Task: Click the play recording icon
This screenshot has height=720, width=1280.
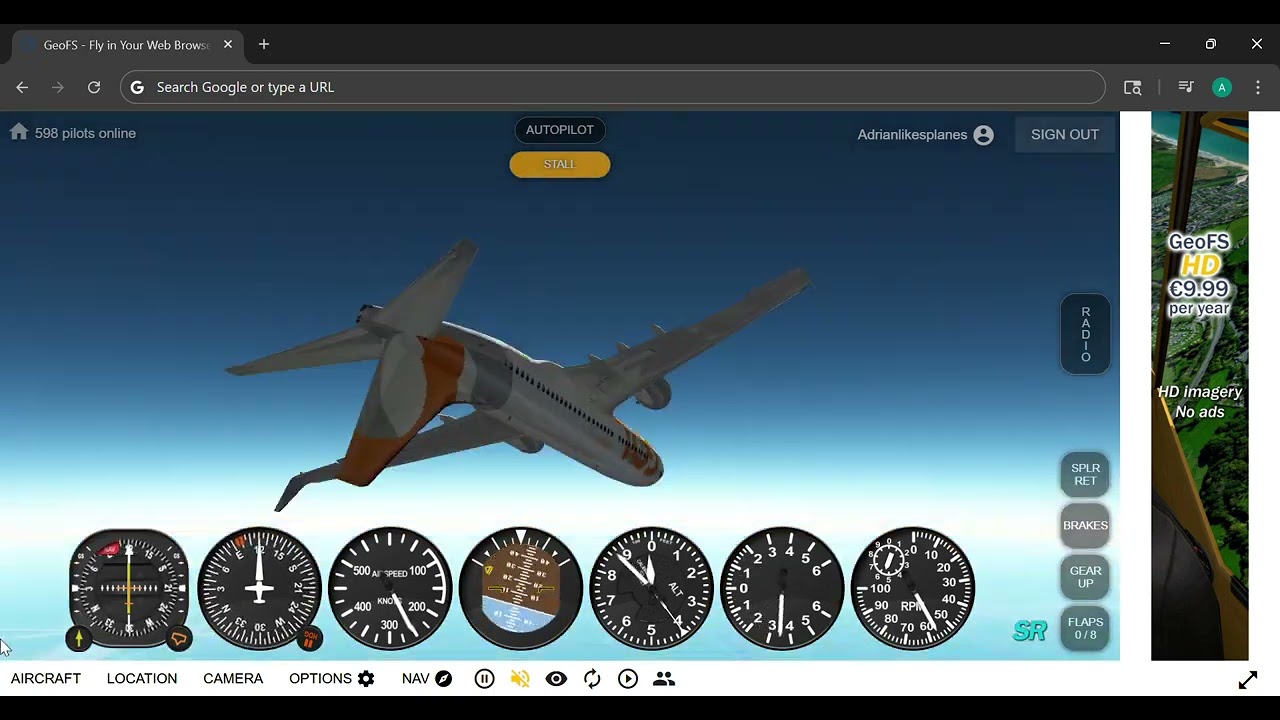Action: click(x=628, y=679)
